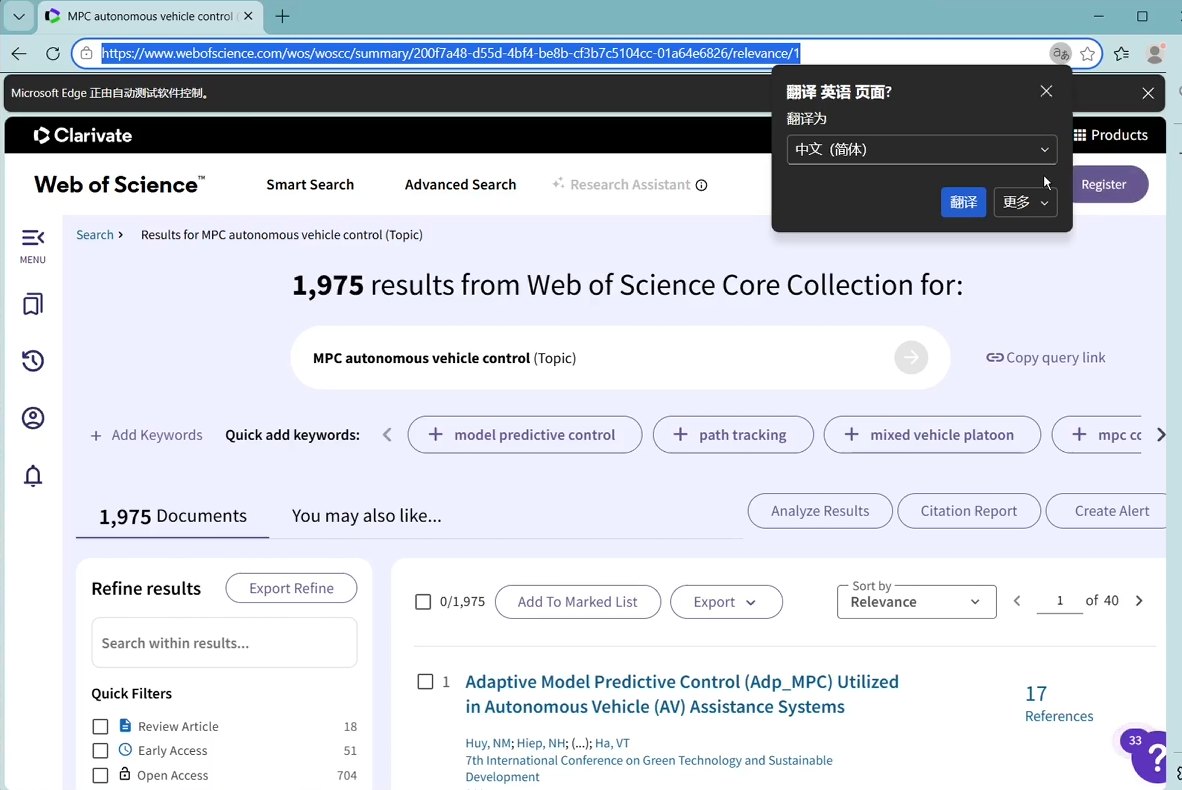
Task: Open Research Assistant
Action: pos(621,185)
